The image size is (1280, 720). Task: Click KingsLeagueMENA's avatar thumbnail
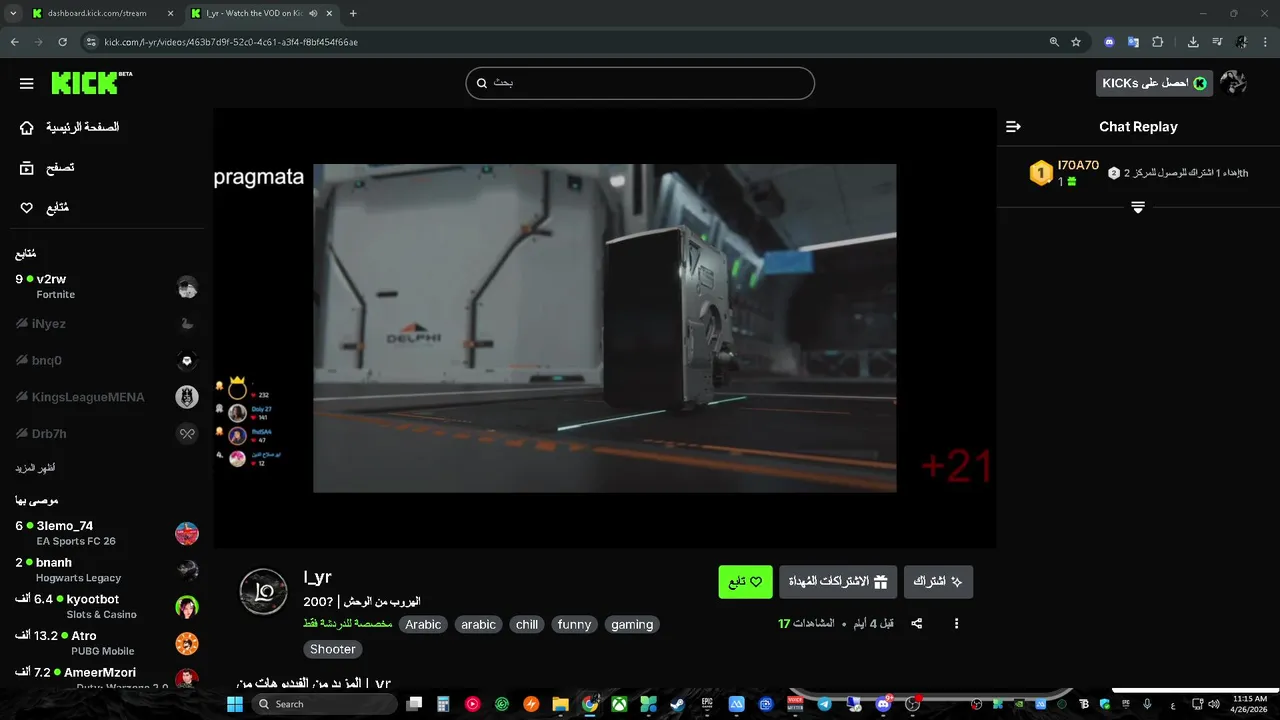(187, 397)
